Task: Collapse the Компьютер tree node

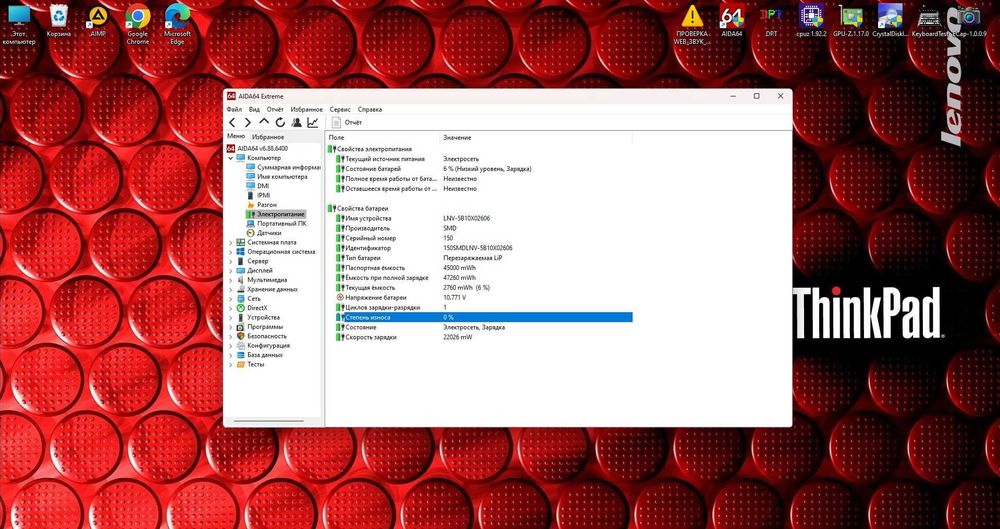Action: point(231,158)
